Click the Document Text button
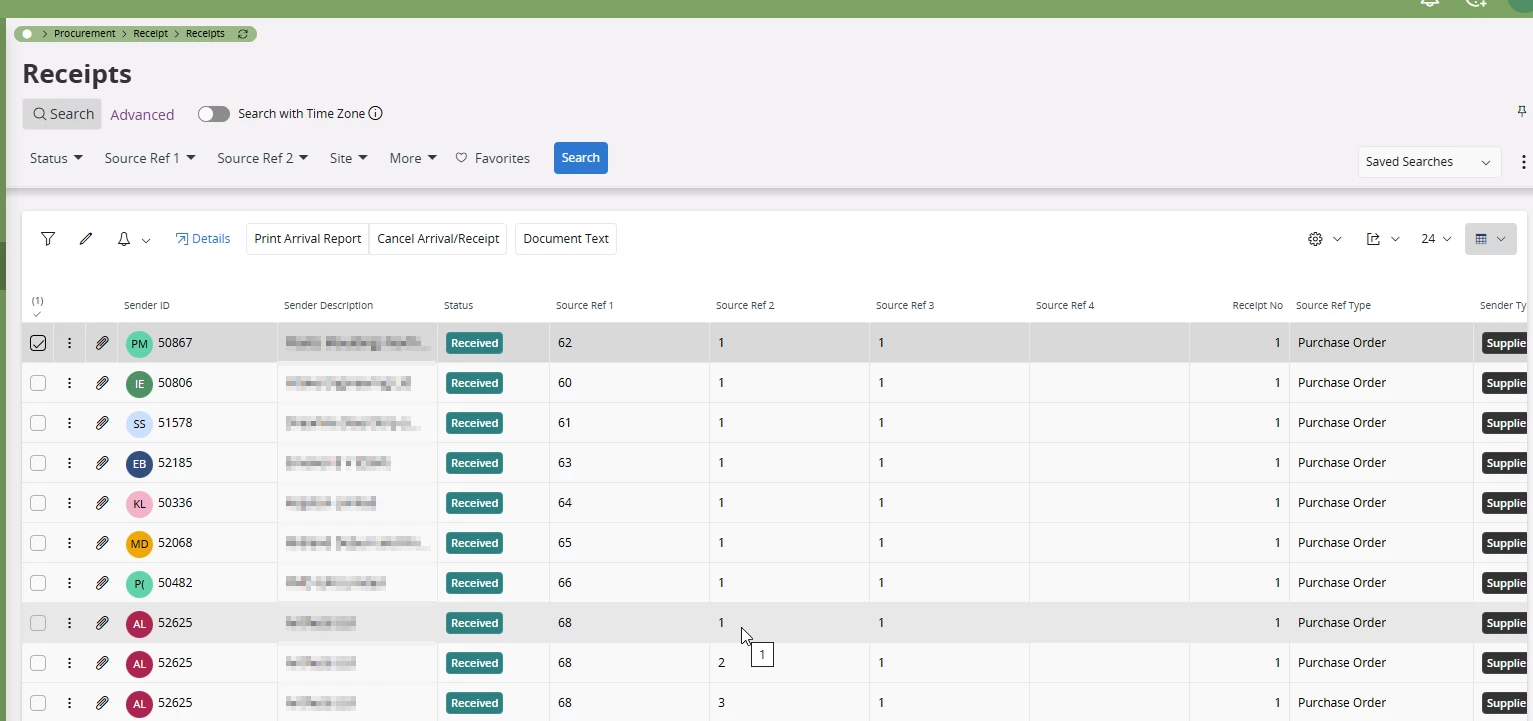This screenshot has width=1533, height=721. 566,239
